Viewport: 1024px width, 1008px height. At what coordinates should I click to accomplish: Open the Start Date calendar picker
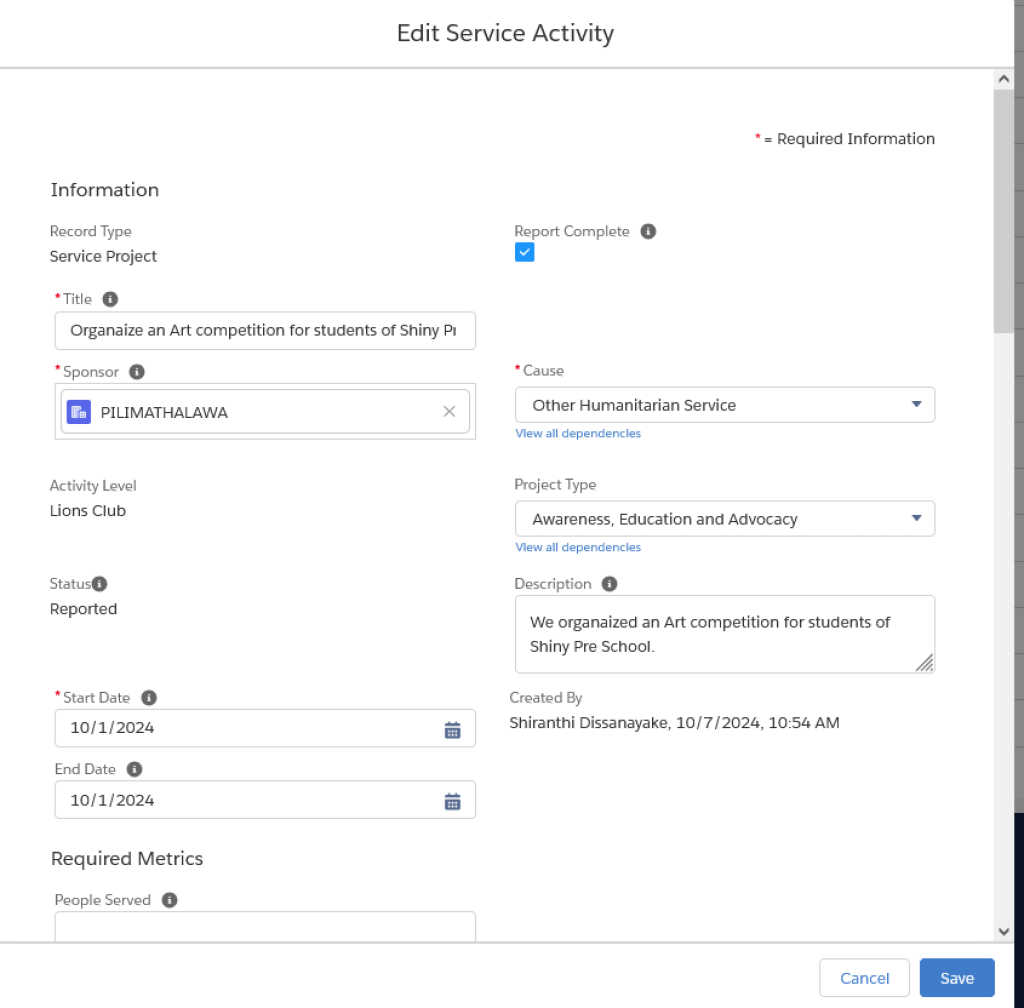(453, 729)
